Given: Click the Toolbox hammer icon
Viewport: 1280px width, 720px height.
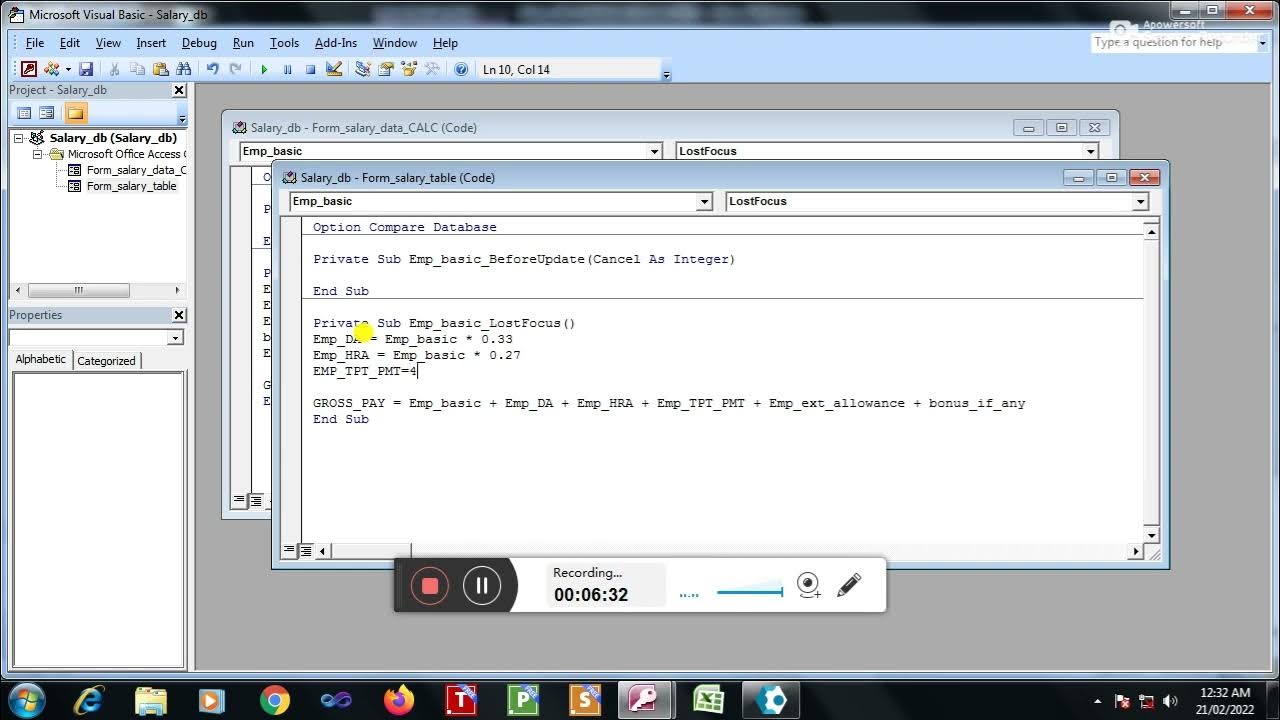Looking at the screenshot, I should [432, 69].
